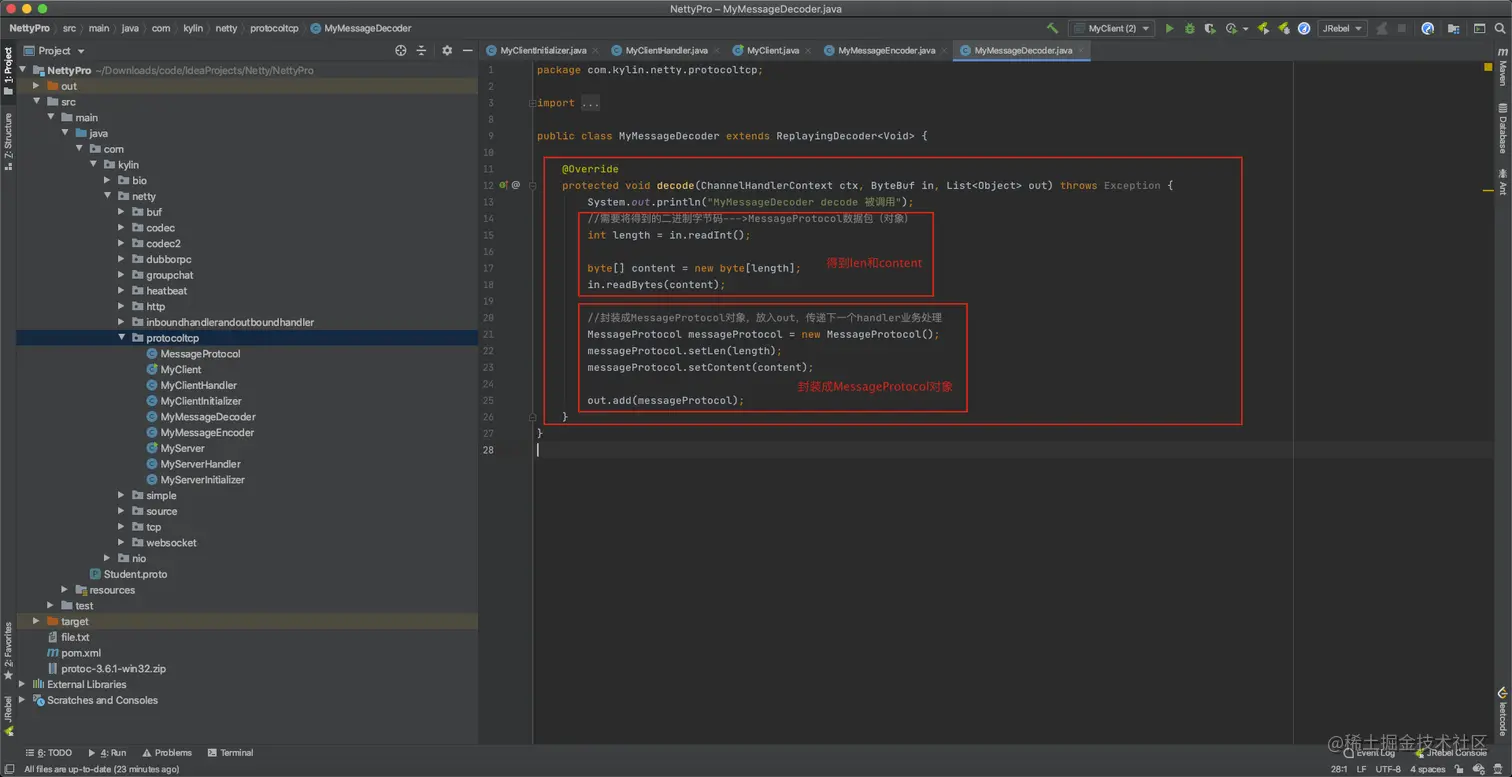Expand the websocket package folder
The height and width of the screenshot is (777, 1512).
[x=122, y=543]
